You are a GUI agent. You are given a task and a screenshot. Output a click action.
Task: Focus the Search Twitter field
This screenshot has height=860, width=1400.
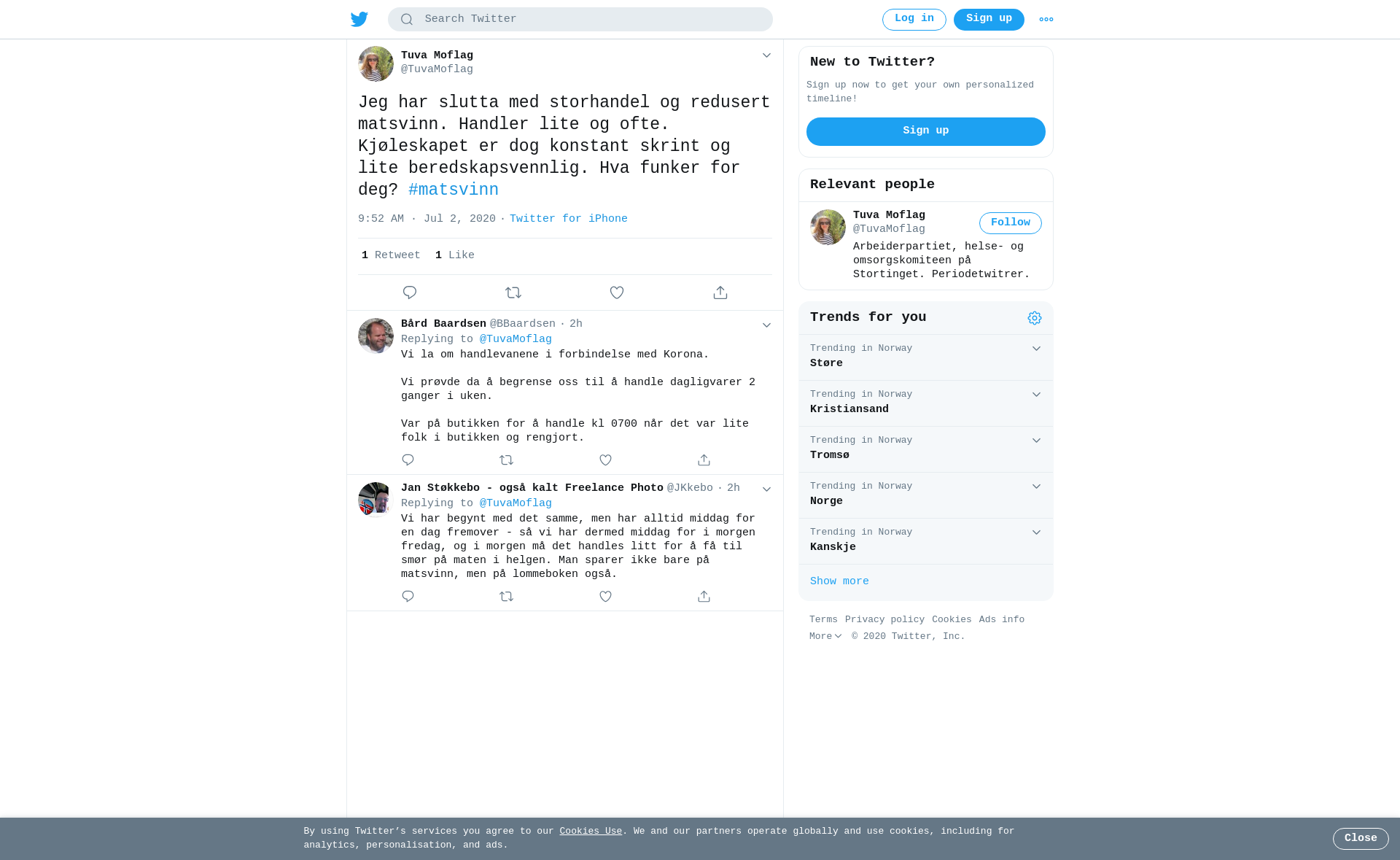[x=580, y=20]
